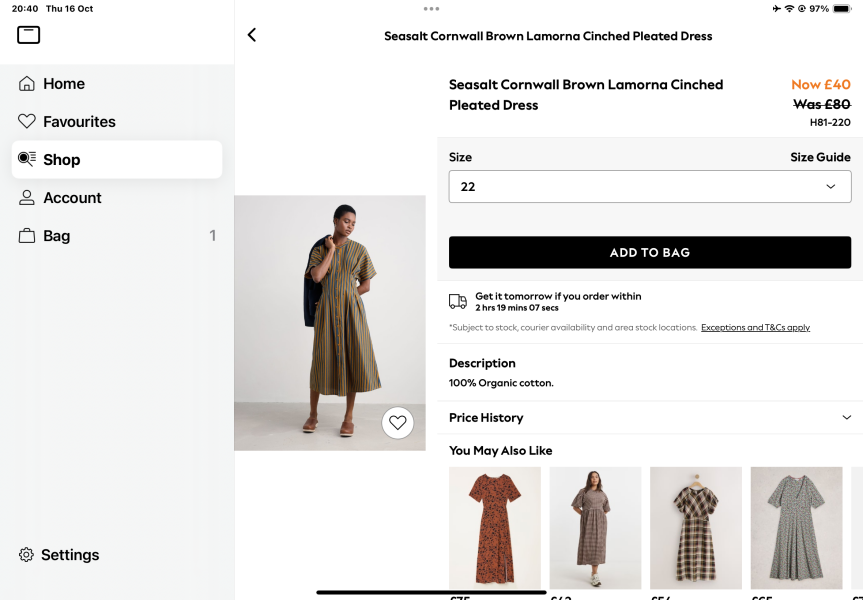Click the Wi-Fi status icon
The width and height of the screenshot is (863, 600).
789,9
